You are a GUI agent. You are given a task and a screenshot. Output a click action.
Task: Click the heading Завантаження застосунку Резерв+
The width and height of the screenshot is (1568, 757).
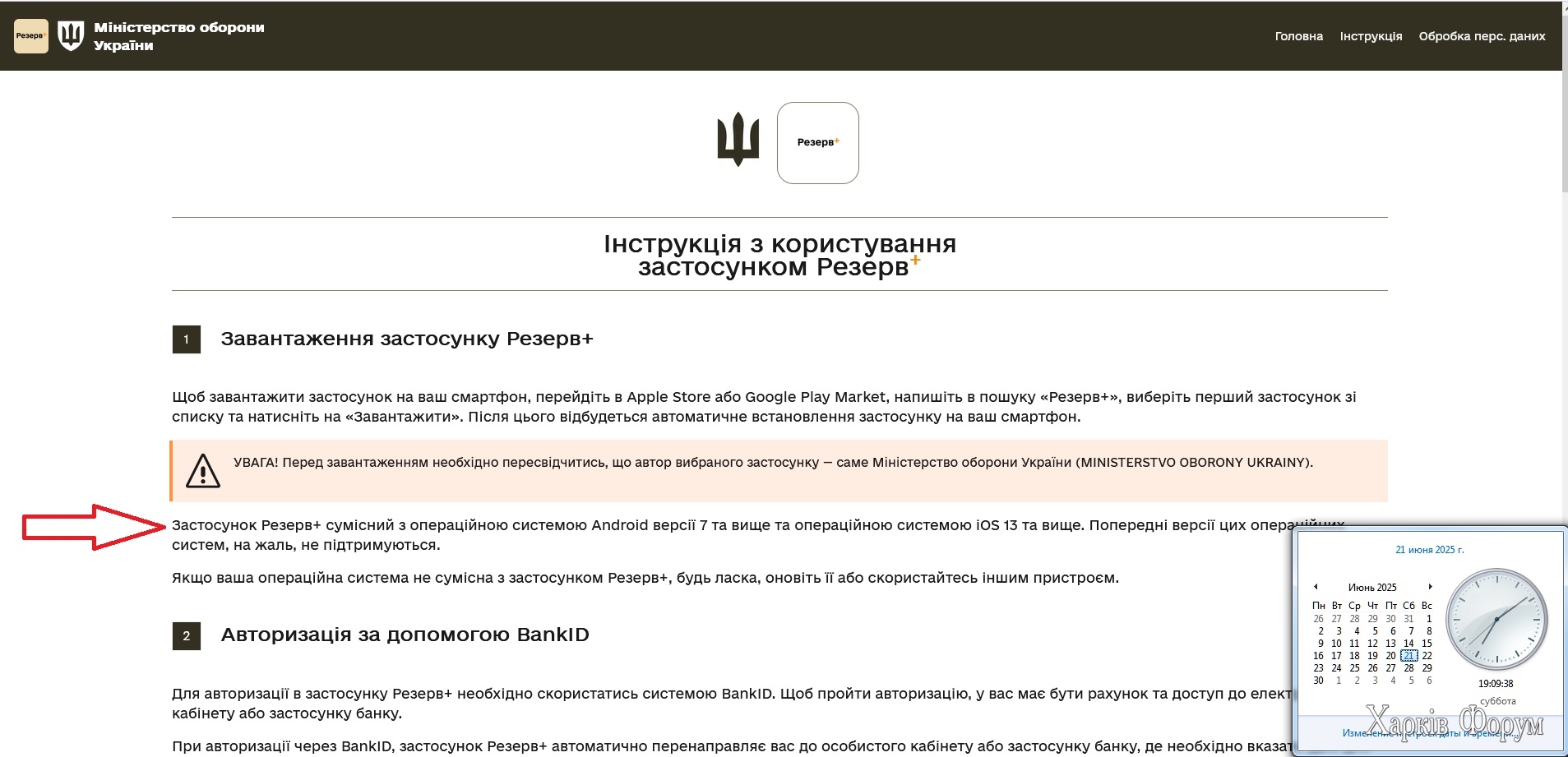click(407, 339)
